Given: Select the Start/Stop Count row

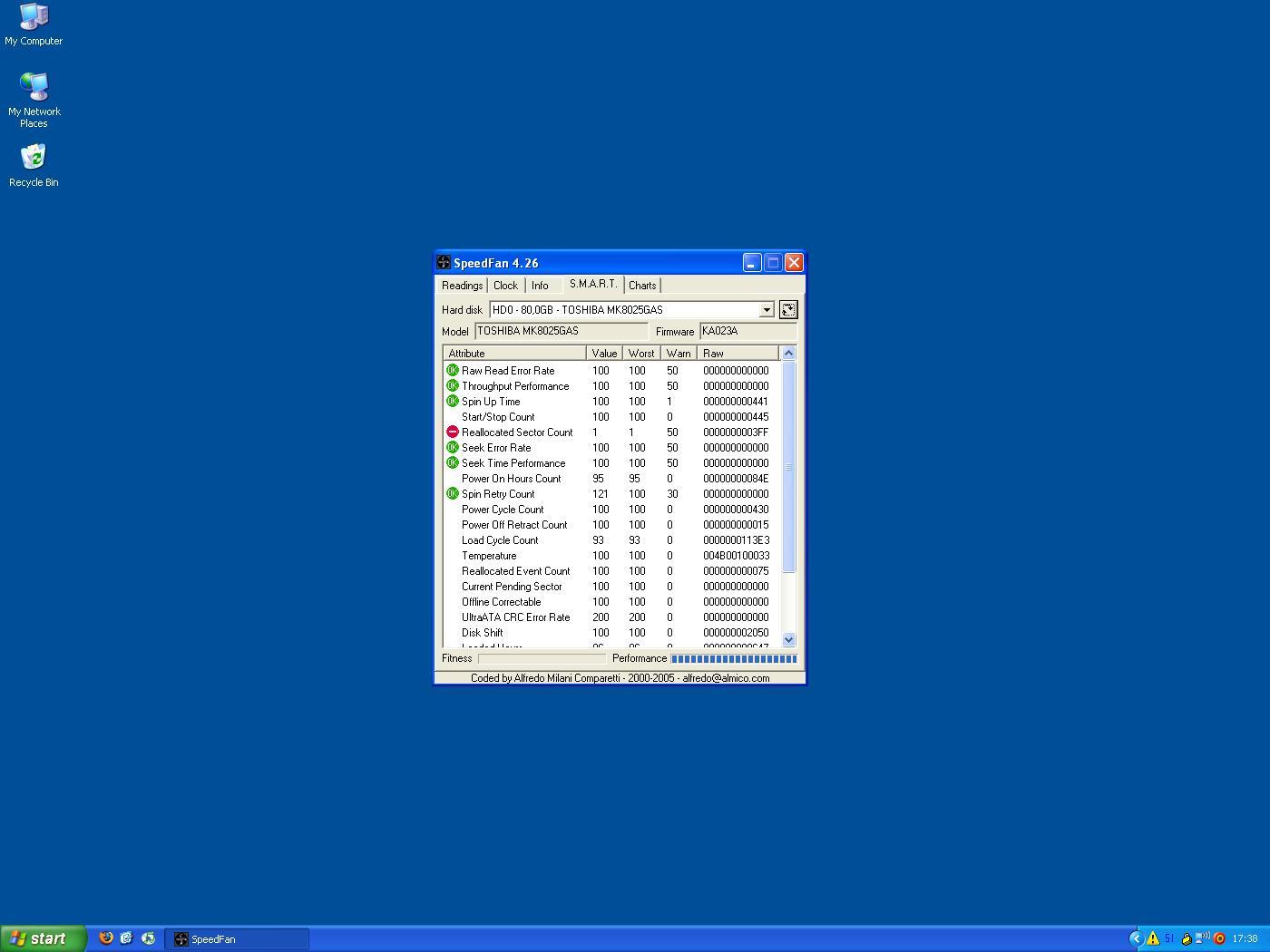Looking at the screenshot, I should tap(611, 417).
